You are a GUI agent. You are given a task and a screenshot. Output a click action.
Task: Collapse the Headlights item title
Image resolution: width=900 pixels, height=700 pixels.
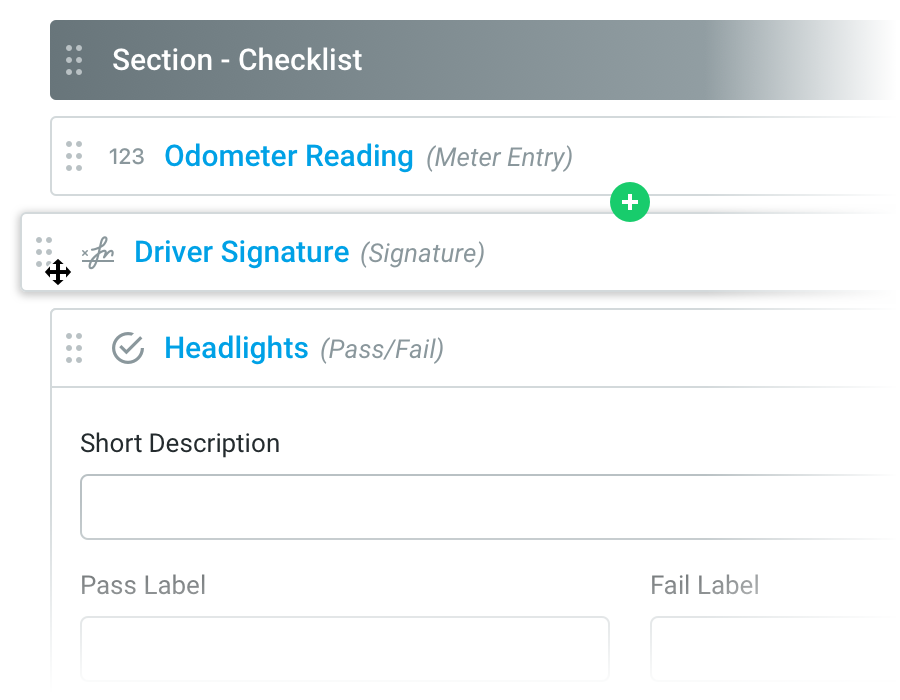tap(236, 348)
